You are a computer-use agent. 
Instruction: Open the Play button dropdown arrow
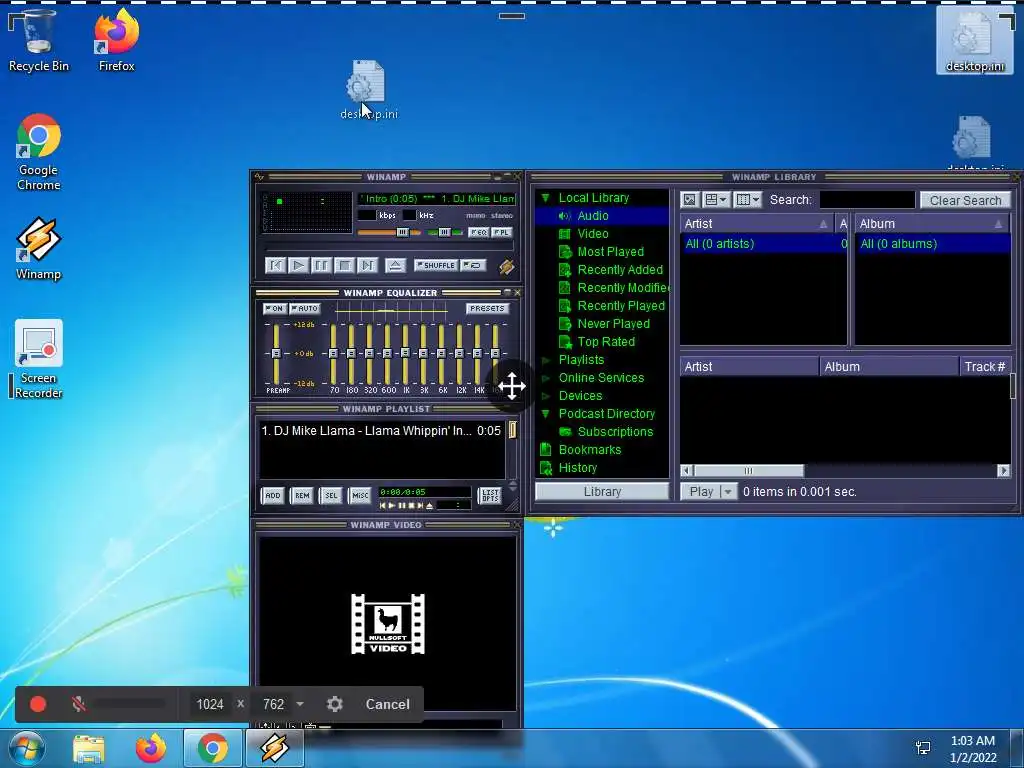[x=729, y=492]
